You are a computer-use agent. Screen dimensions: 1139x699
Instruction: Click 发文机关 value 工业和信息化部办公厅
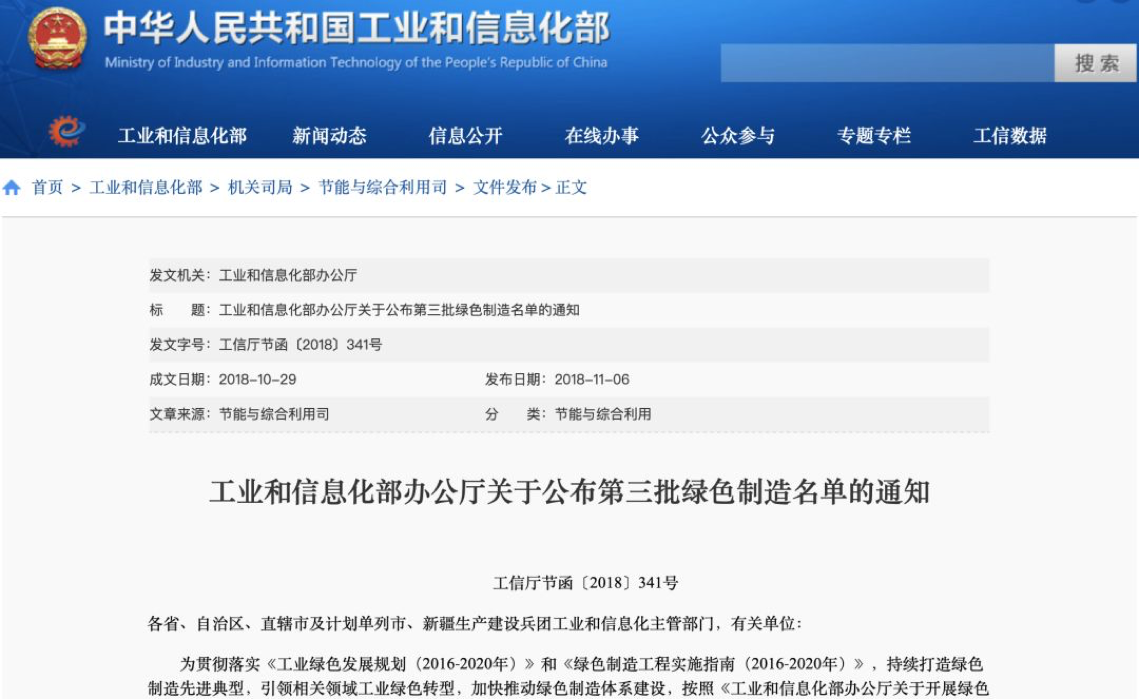288,275
